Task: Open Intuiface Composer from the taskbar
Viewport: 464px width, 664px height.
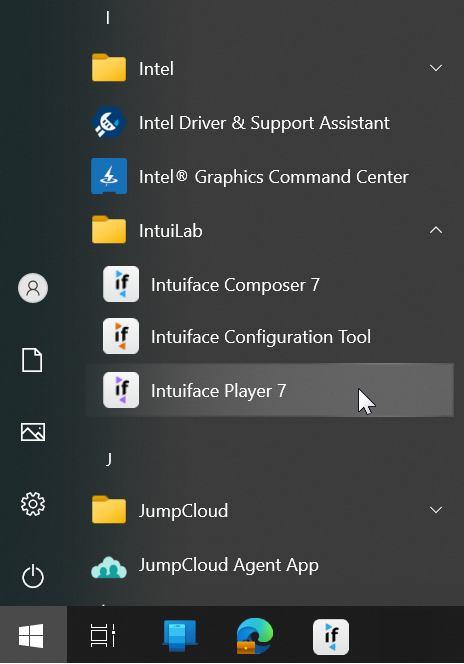Action: coord(331,637)
